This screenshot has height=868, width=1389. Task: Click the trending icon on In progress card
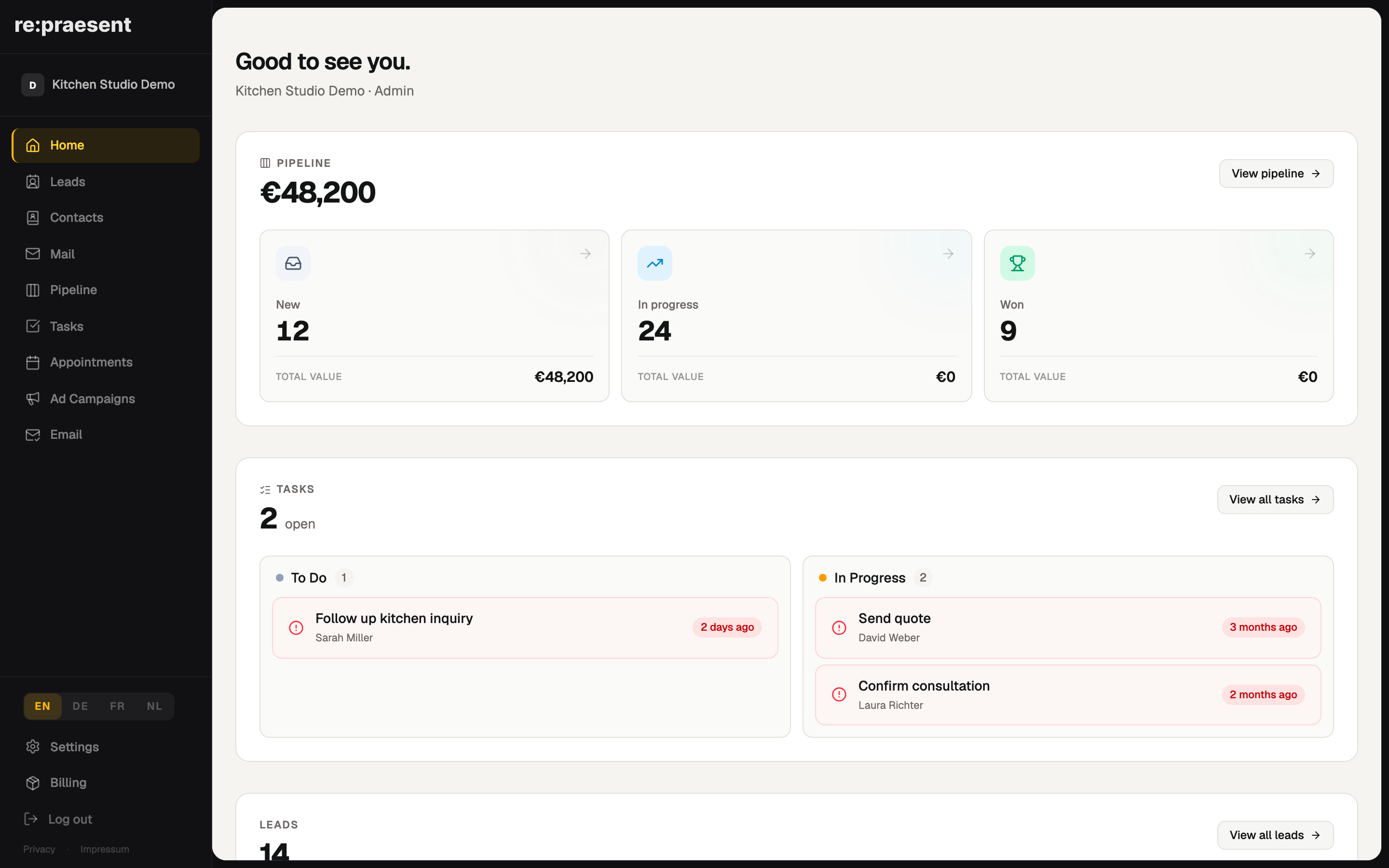pos(655,263)
